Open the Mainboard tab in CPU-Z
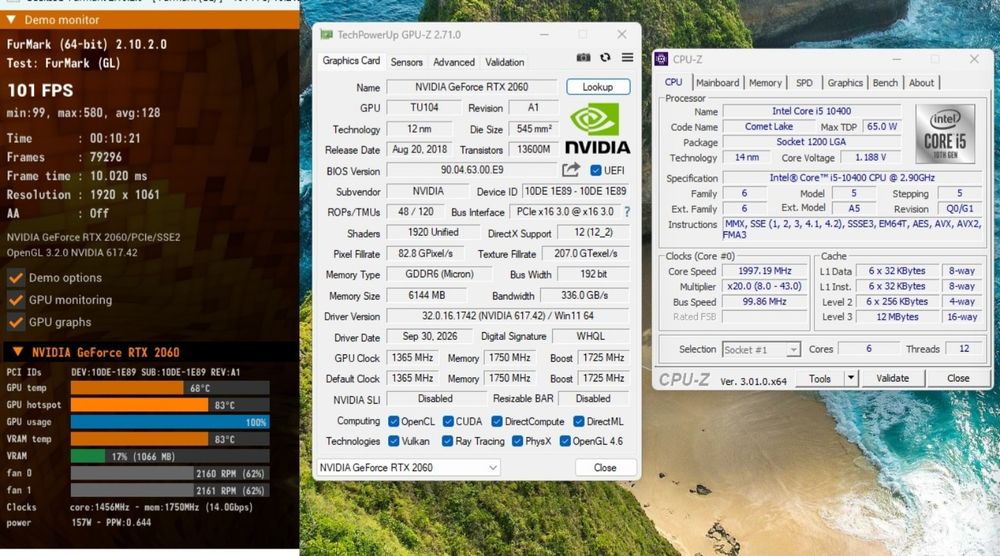 tap(717, 83)
